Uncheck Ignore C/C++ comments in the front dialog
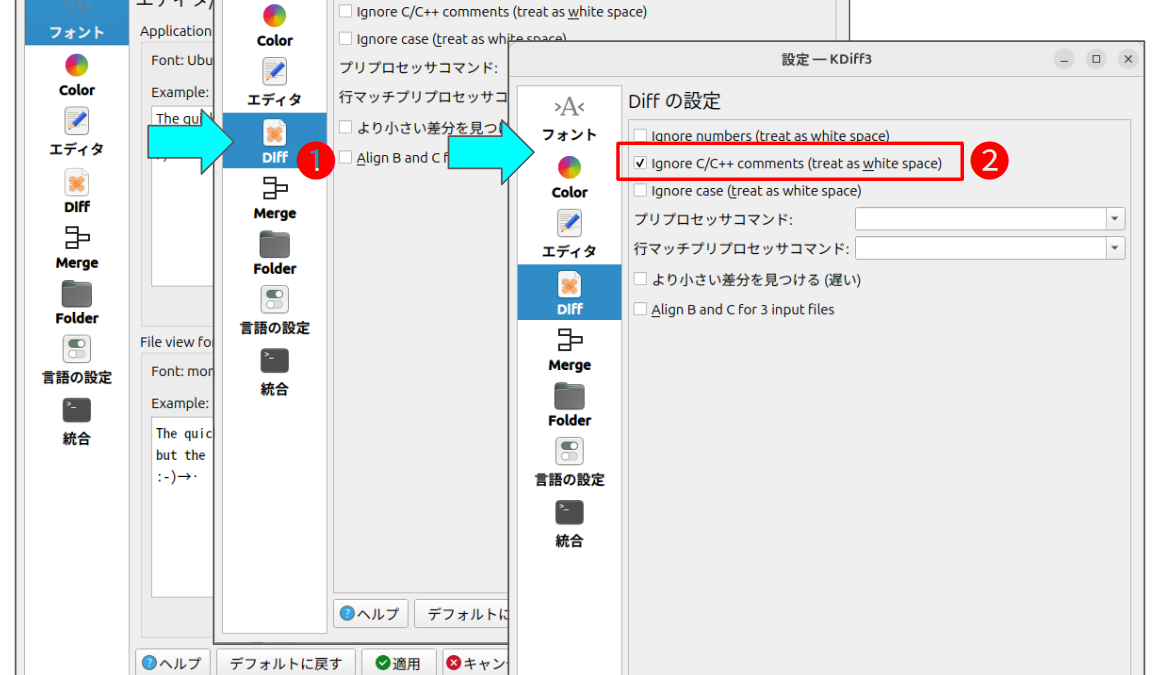1153x675 pixels. click(x=641, y=163)
